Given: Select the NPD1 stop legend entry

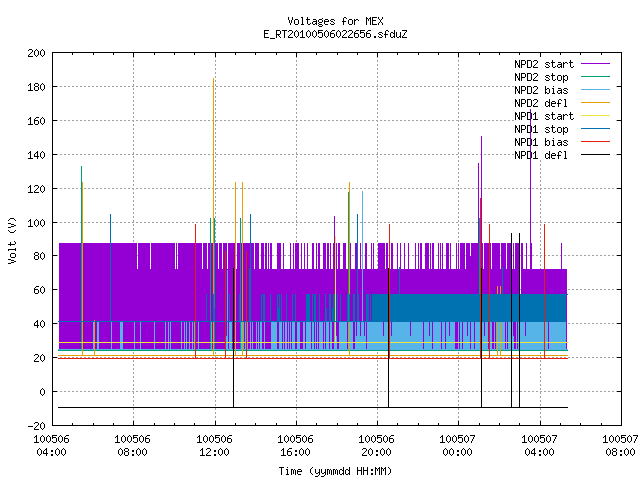Looking at the screenshot, I should tap(541, 129).
